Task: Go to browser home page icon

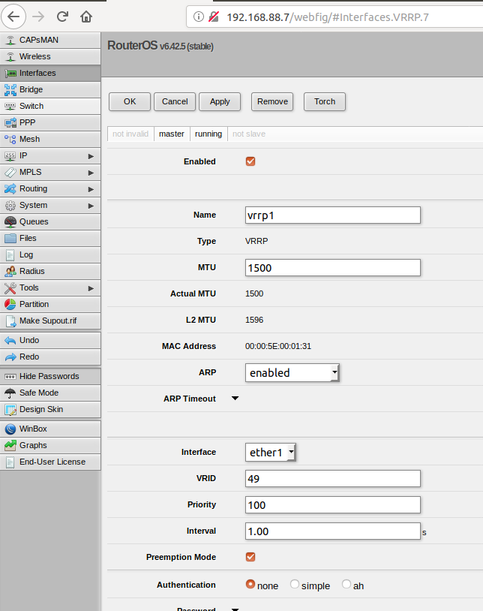Action: [86, 16]
